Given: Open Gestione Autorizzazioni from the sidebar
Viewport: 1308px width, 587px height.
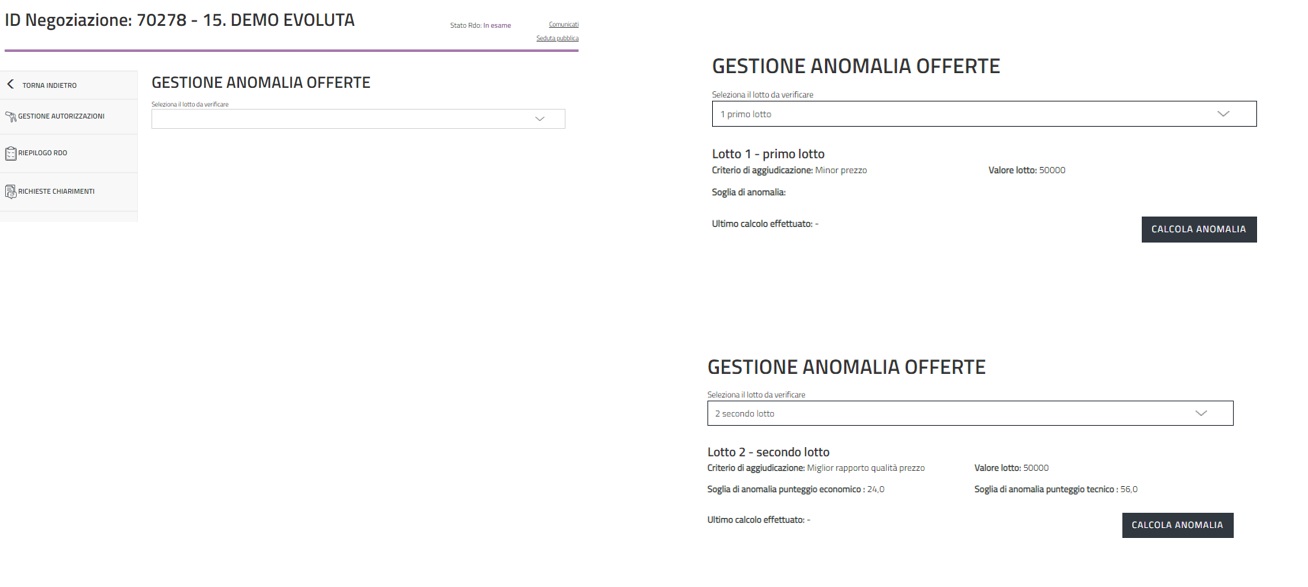Looking at the screenshot, I should (x=62, y=117).
